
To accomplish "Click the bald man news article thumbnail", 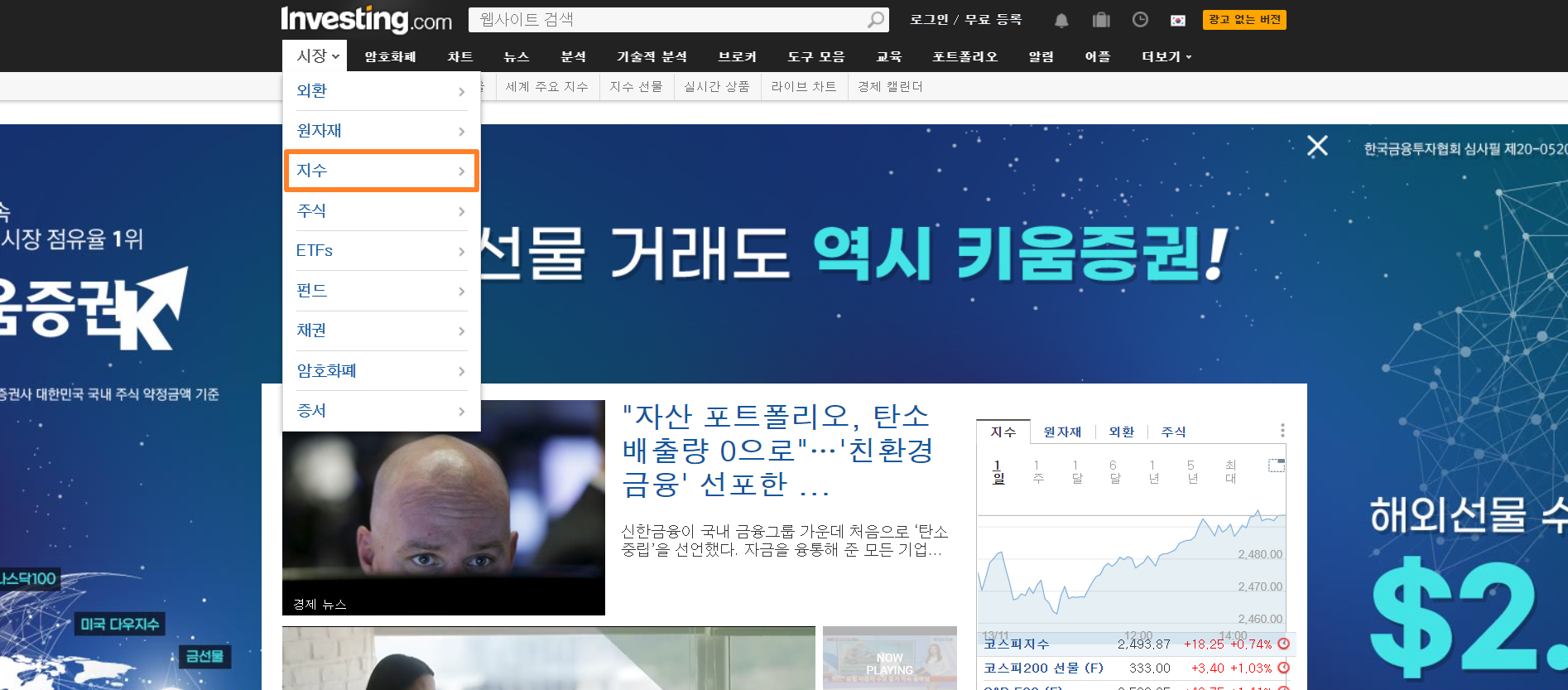I will point(444,507).
